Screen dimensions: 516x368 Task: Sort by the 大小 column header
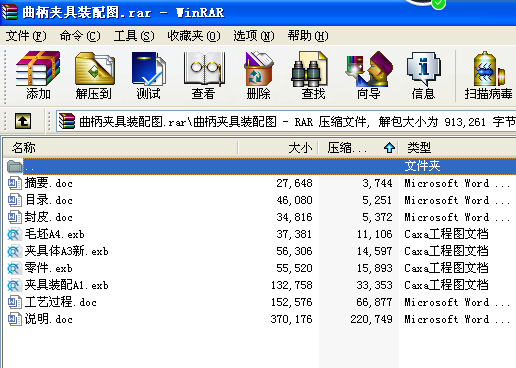(278, 148)
